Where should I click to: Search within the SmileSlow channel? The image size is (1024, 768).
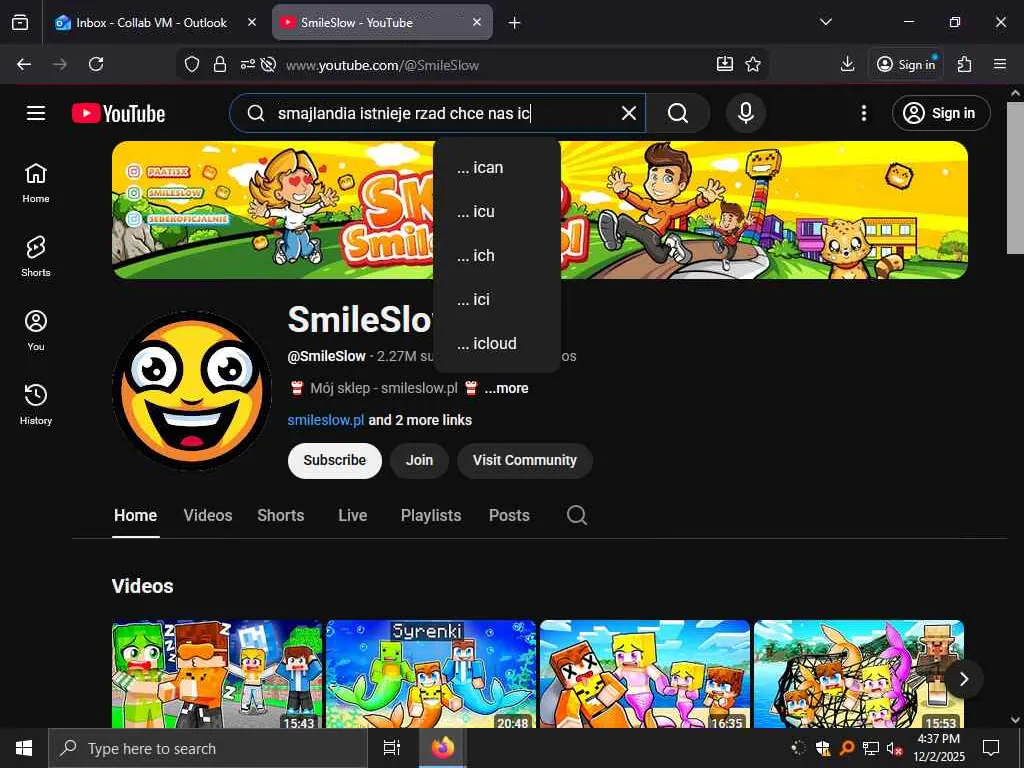(x=577, y=515)
